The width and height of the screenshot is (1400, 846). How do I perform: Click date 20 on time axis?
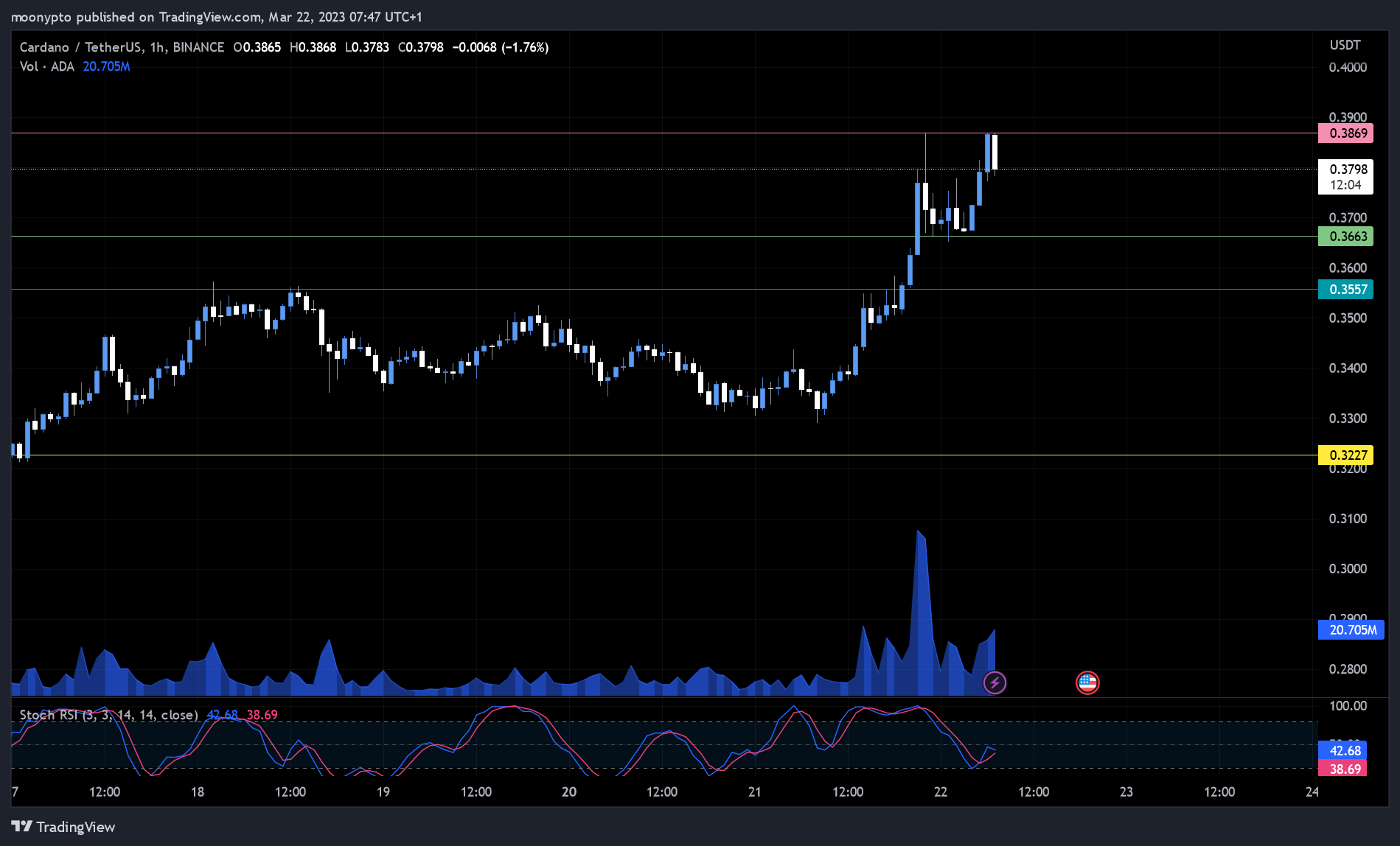(569, 792)
